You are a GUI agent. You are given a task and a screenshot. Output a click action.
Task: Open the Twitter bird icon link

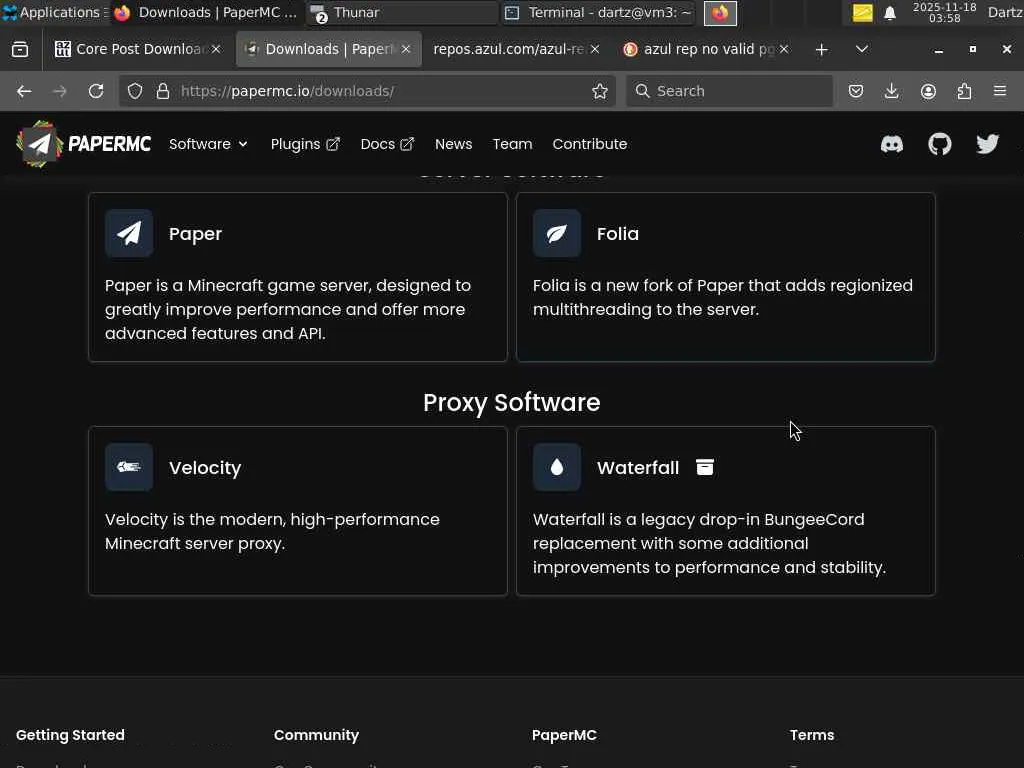987,144
